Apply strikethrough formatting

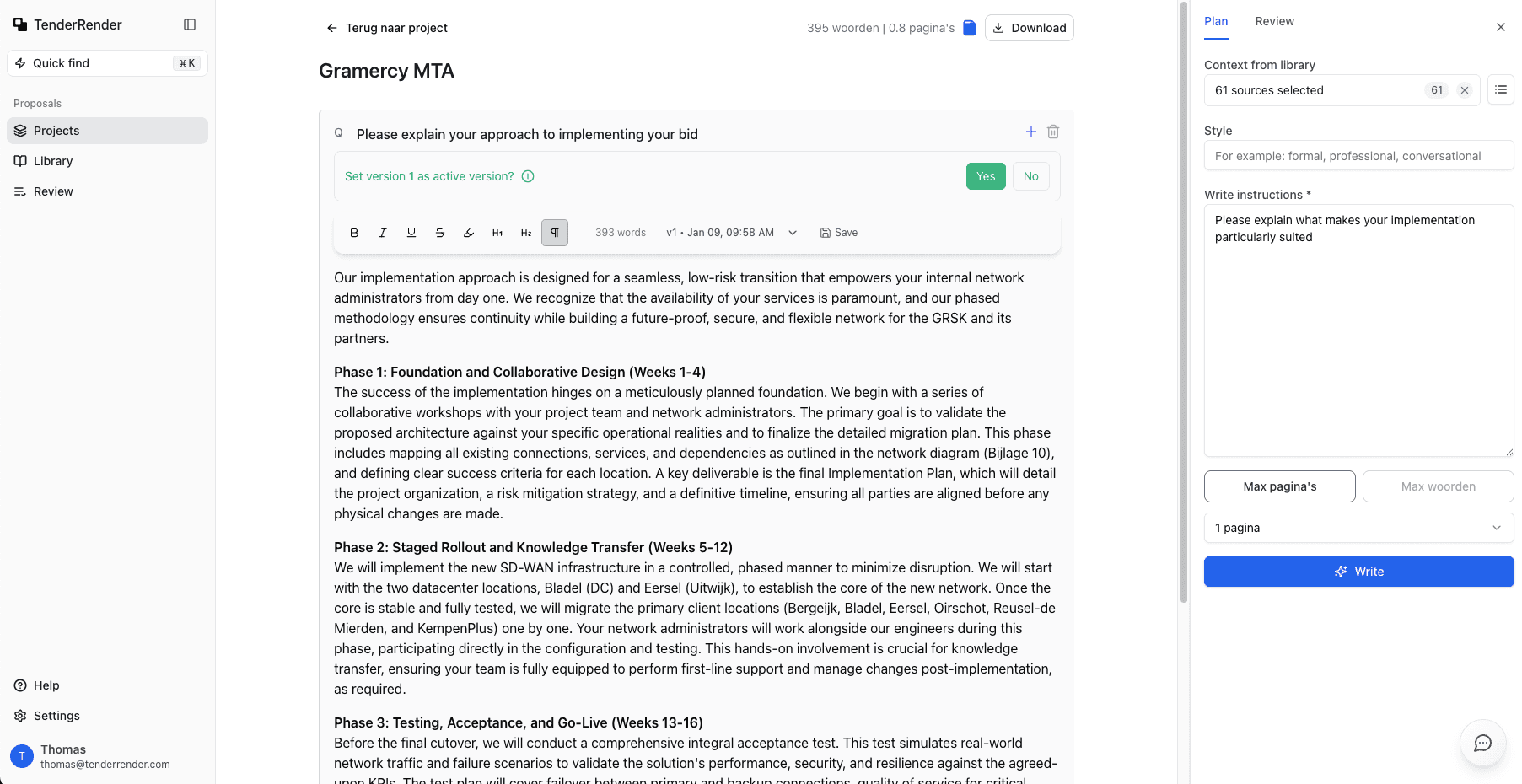439,233
